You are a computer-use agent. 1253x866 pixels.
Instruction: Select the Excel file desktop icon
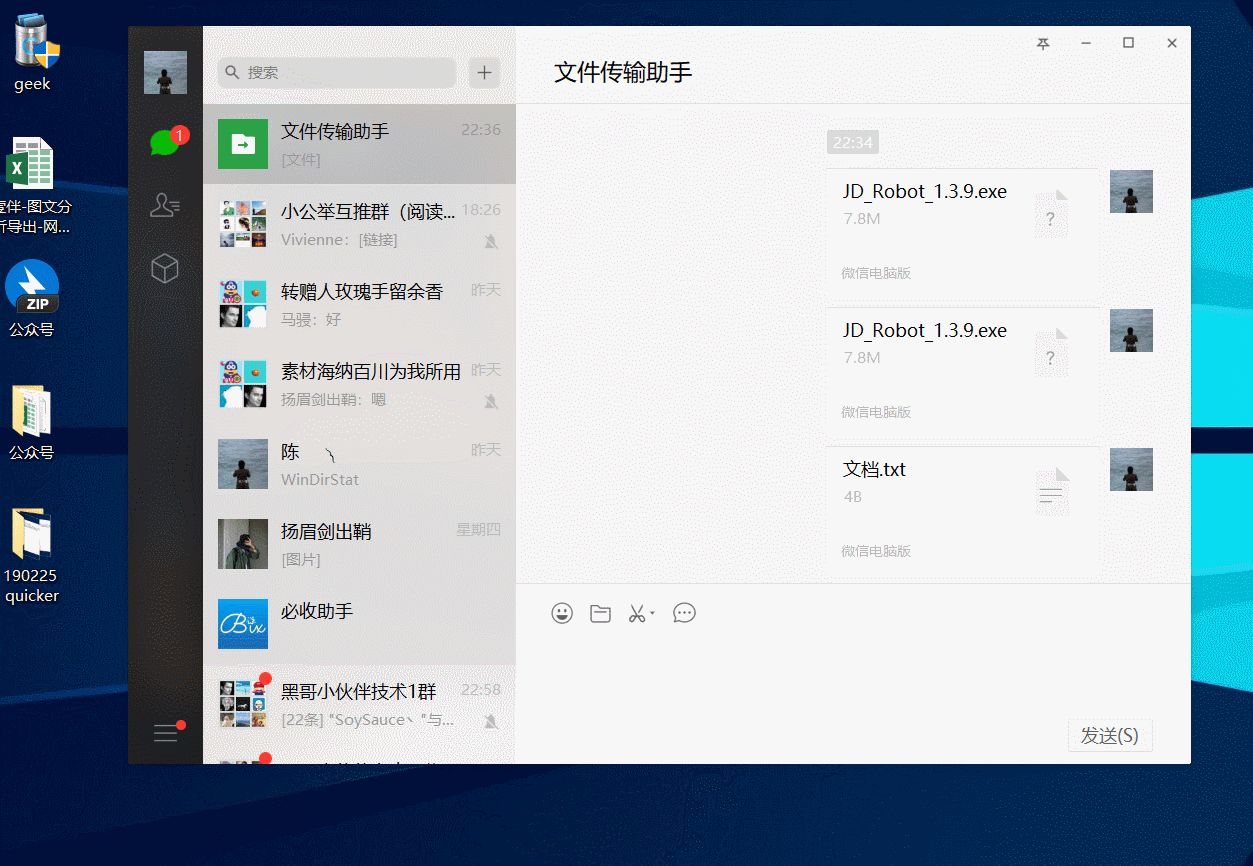pyautogui.click(x=33, y=186)
